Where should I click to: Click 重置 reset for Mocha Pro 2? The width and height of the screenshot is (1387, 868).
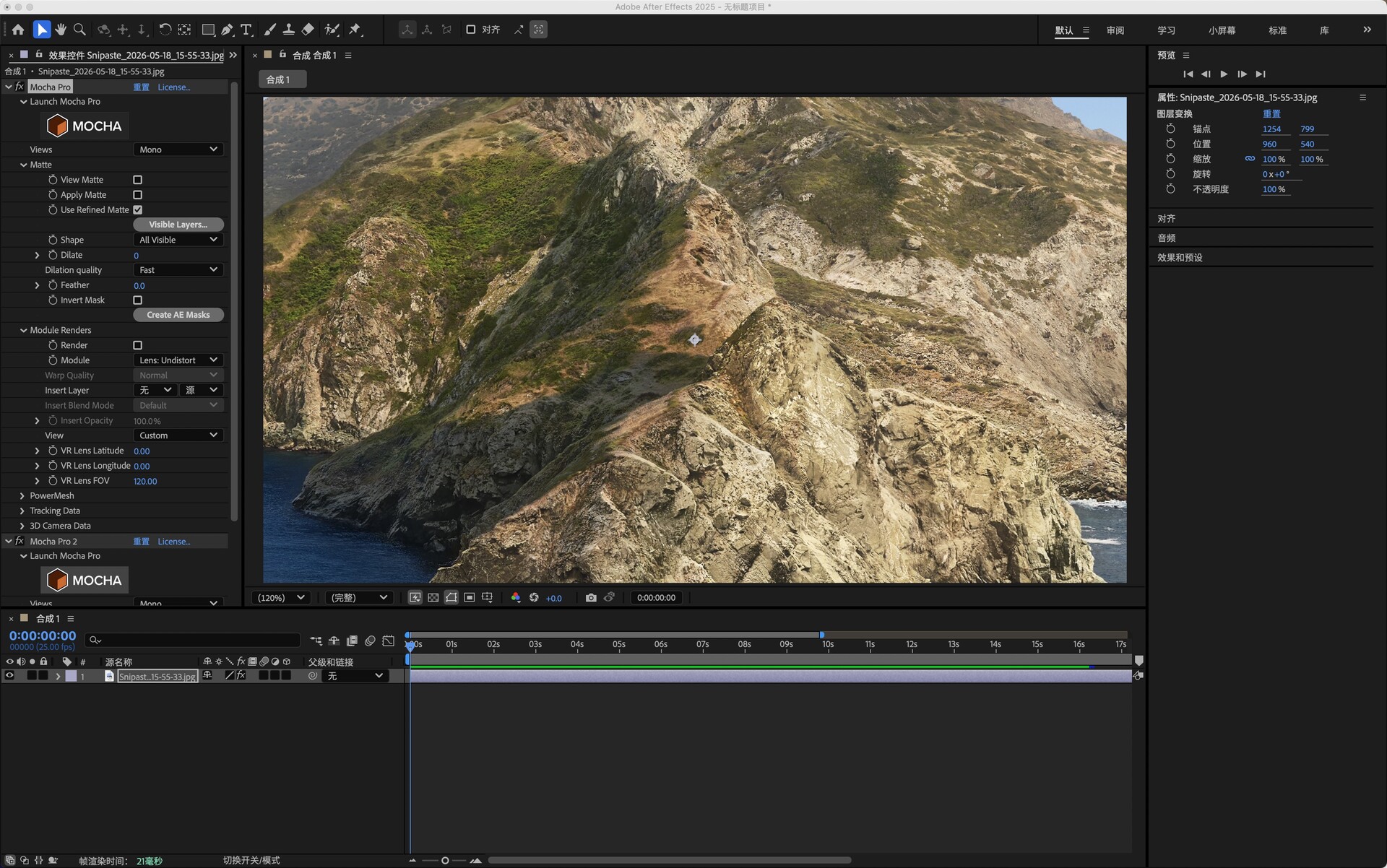(141, 542)
